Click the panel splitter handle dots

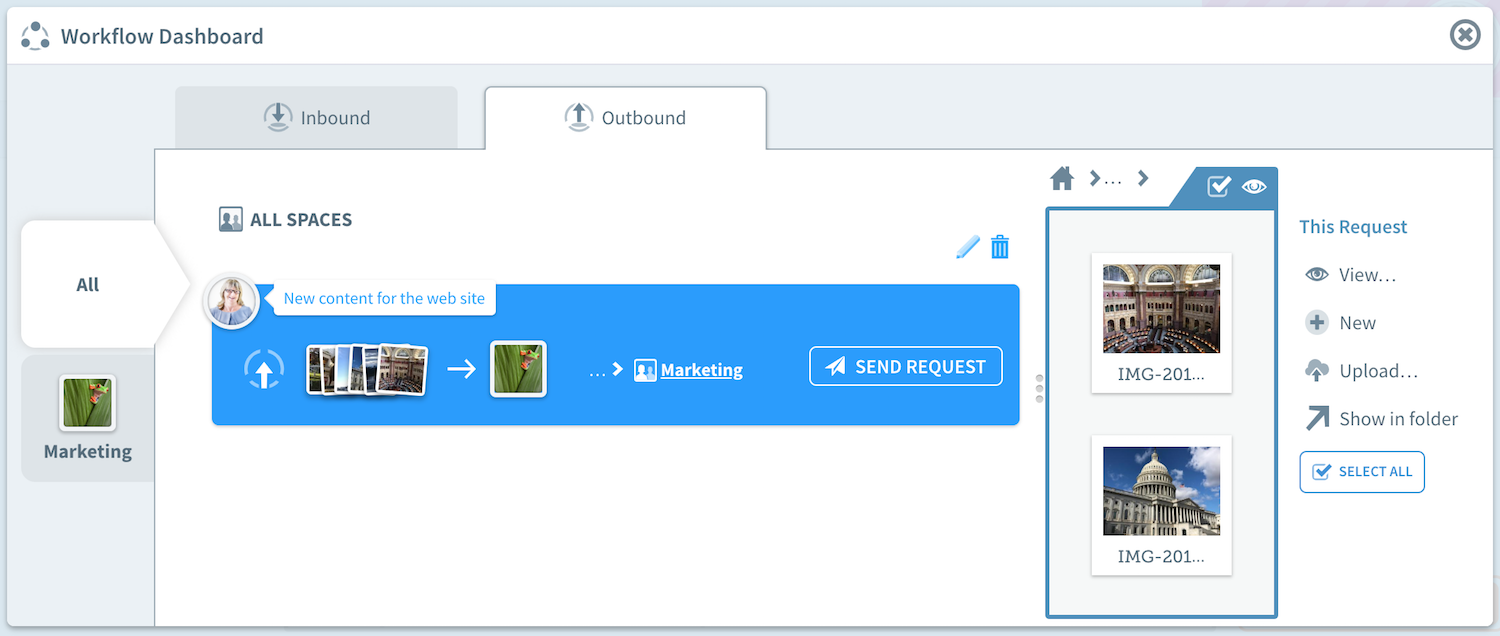(1040, 388)
